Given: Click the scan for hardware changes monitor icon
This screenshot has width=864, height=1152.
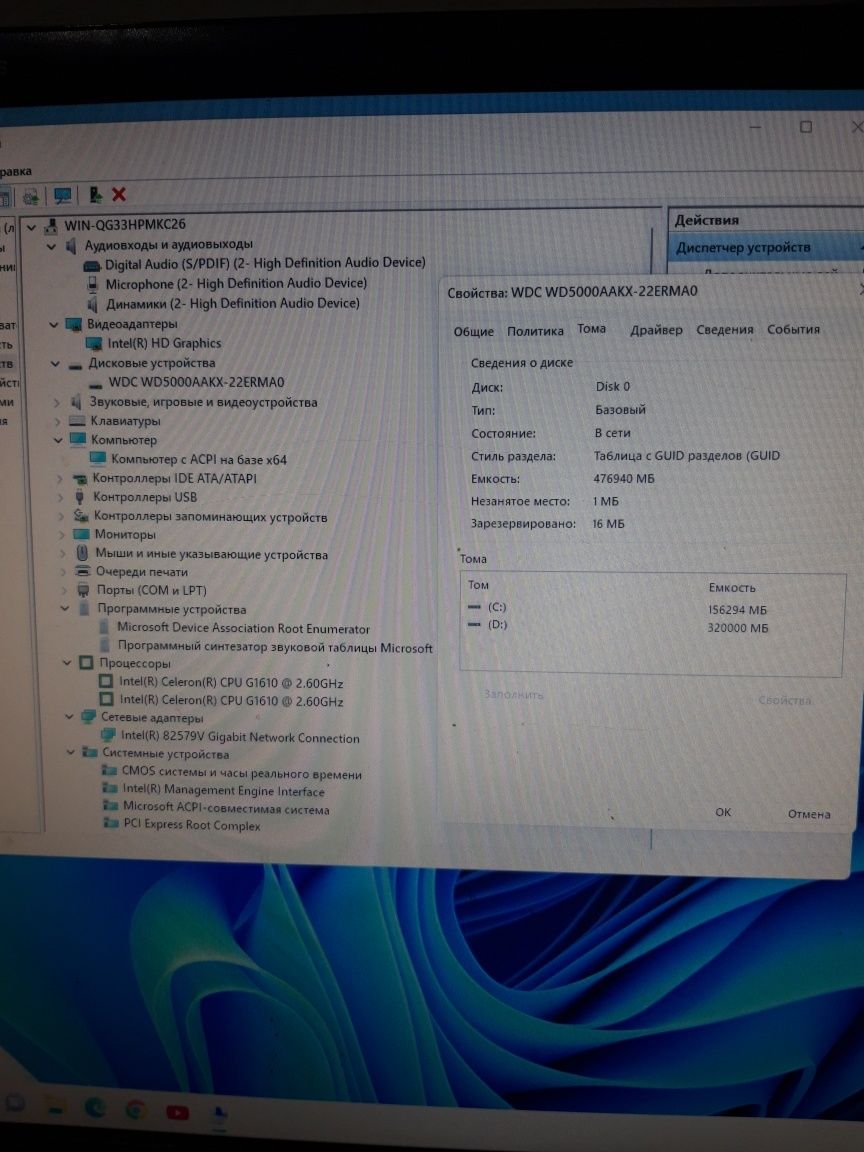Looking at the screenshot, I should point(63,195).
